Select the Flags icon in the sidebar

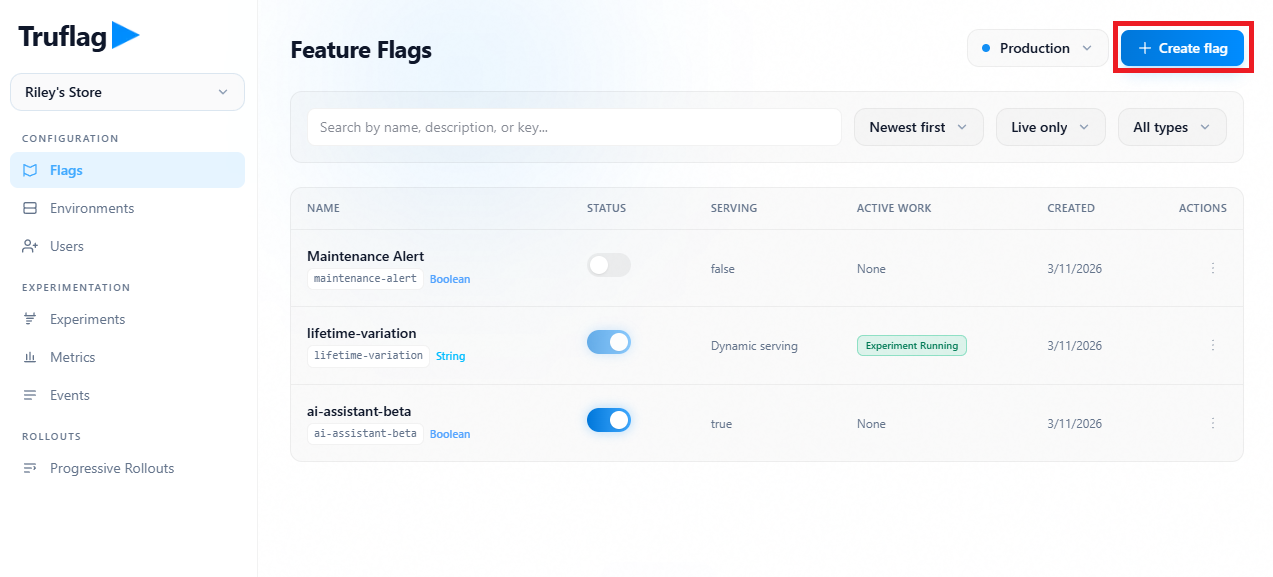click(x=31, y=170)
